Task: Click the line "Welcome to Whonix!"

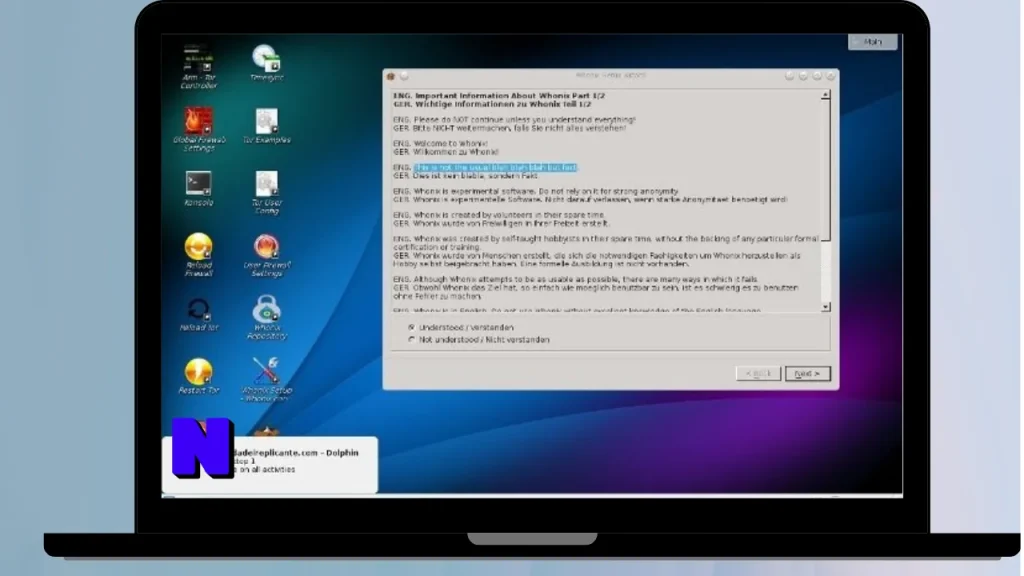Action: pyautogui.click(x=451, y=144)
